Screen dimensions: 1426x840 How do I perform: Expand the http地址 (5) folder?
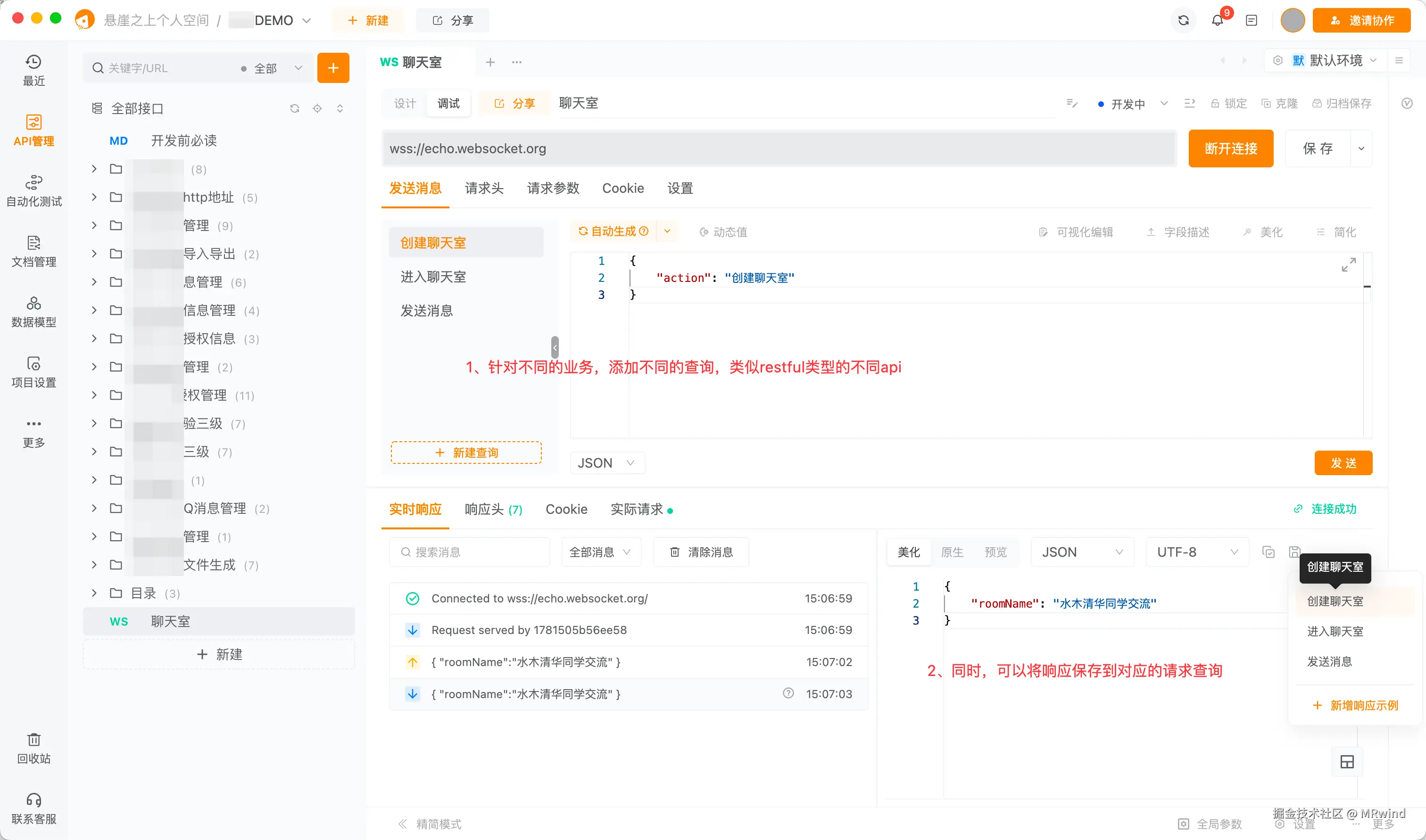point(94,197)
